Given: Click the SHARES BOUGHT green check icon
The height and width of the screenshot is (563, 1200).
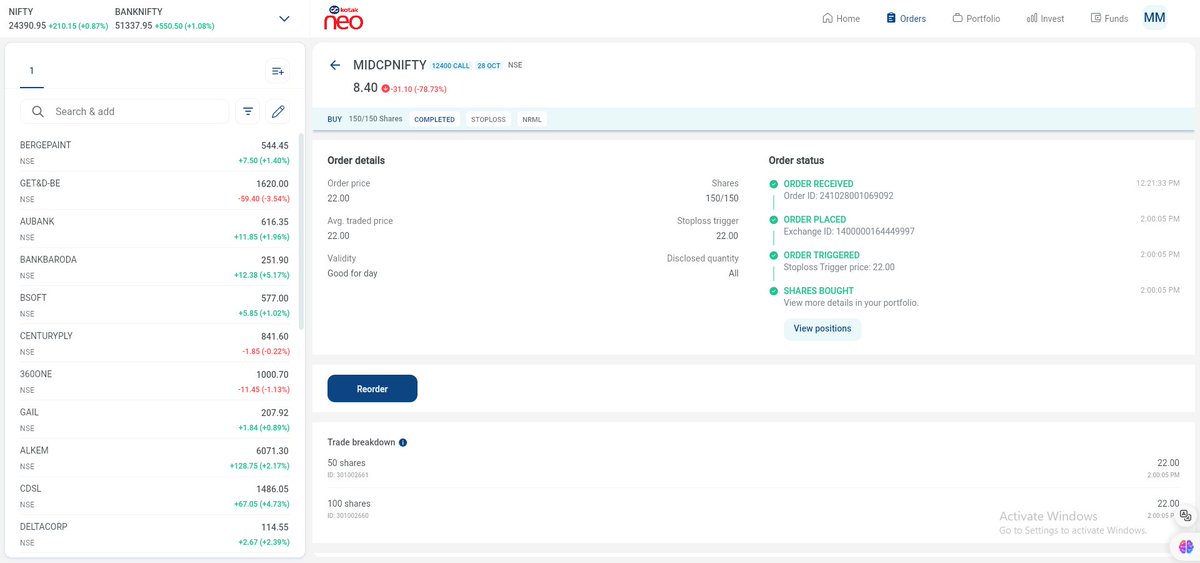Looking at the screenshot, I should click(x=774, y=291).
